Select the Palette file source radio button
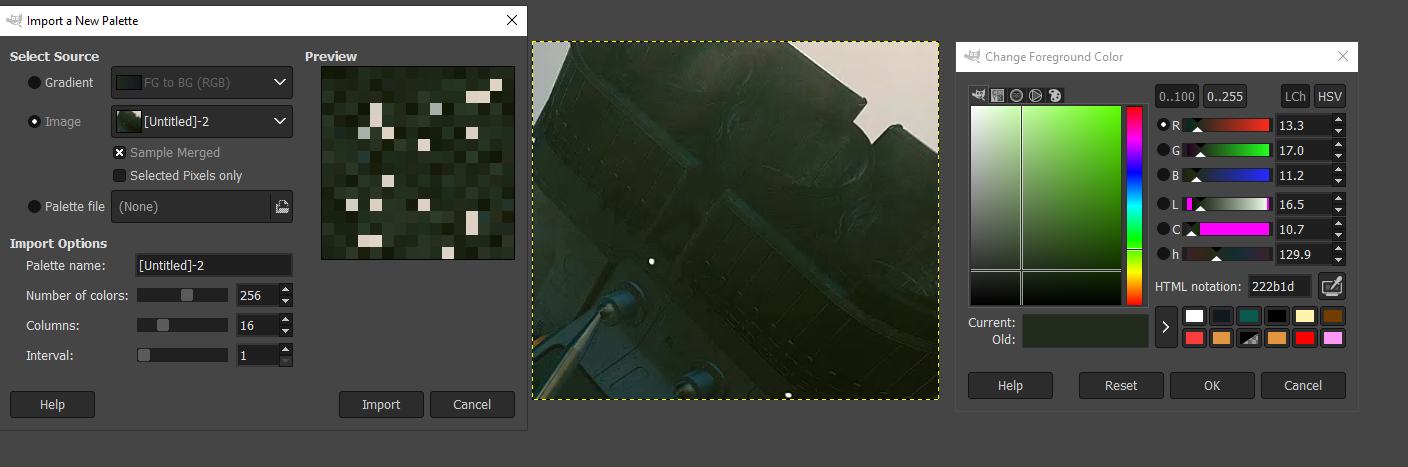Image resolution: width=1408 pixels, height=467 pixels. click(35, 207)
